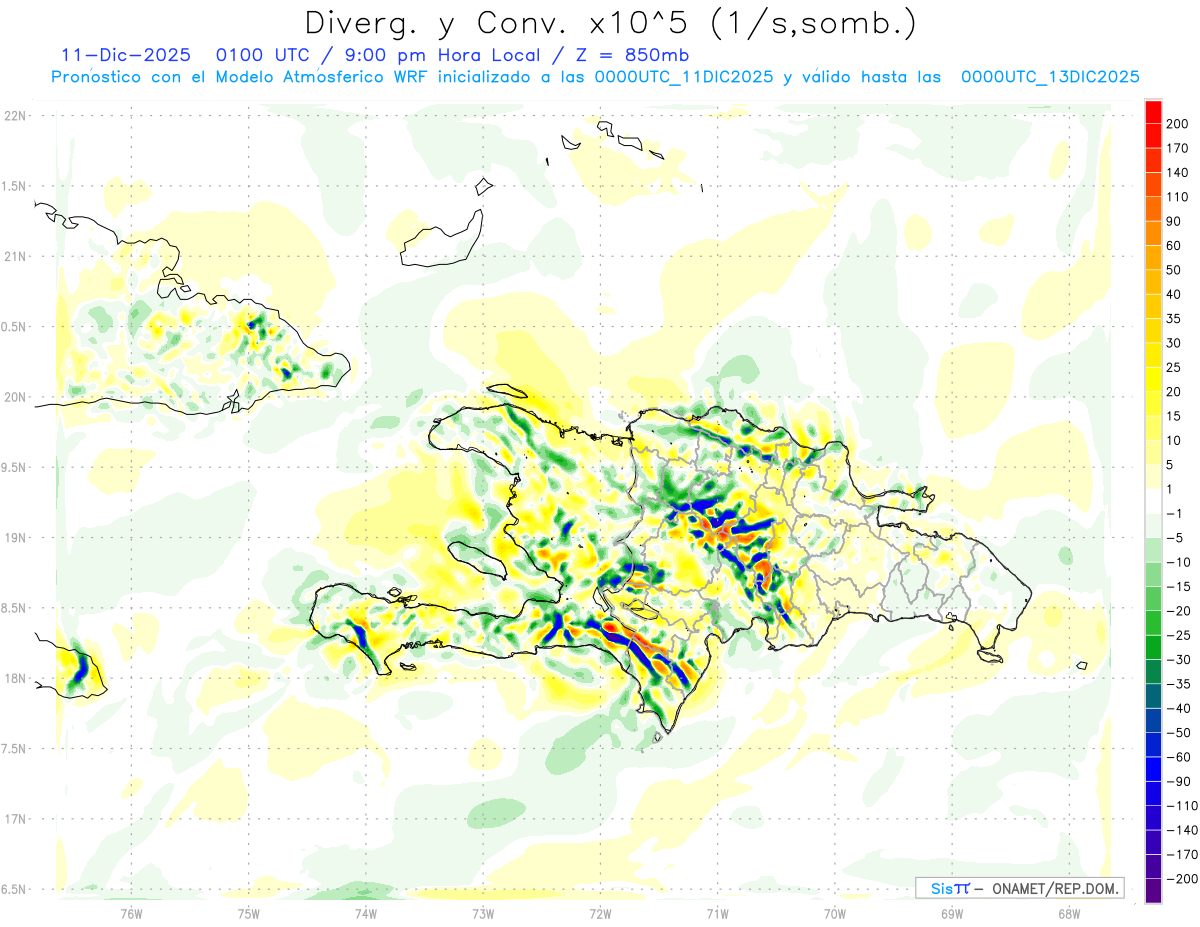Click the bottom dark purple swatch of the color scale
The image size is (1200, 927).
pyautogui.click(x=1153, y=891)
